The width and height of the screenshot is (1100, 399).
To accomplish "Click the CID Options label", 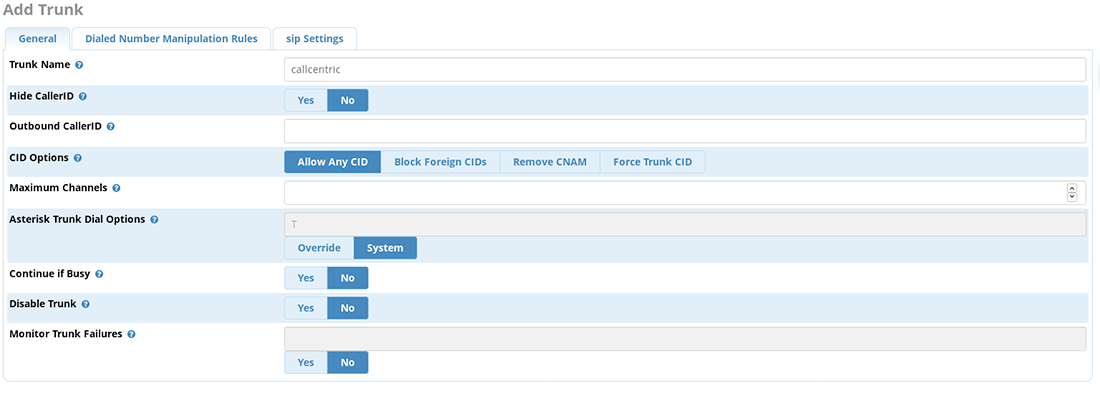I will click(x=39, y=158).
